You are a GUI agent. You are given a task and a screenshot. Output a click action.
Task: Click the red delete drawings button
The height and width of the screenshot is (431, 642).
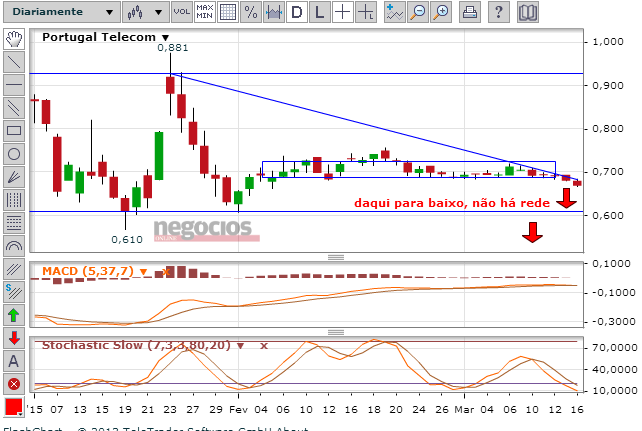[x=14, y=384]
